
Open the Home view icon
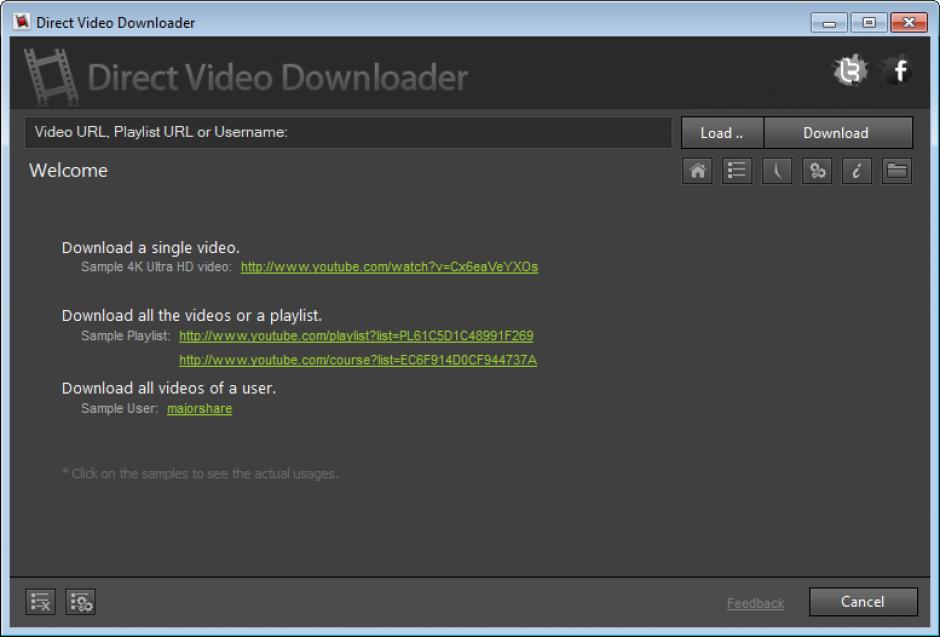(697, 171)
